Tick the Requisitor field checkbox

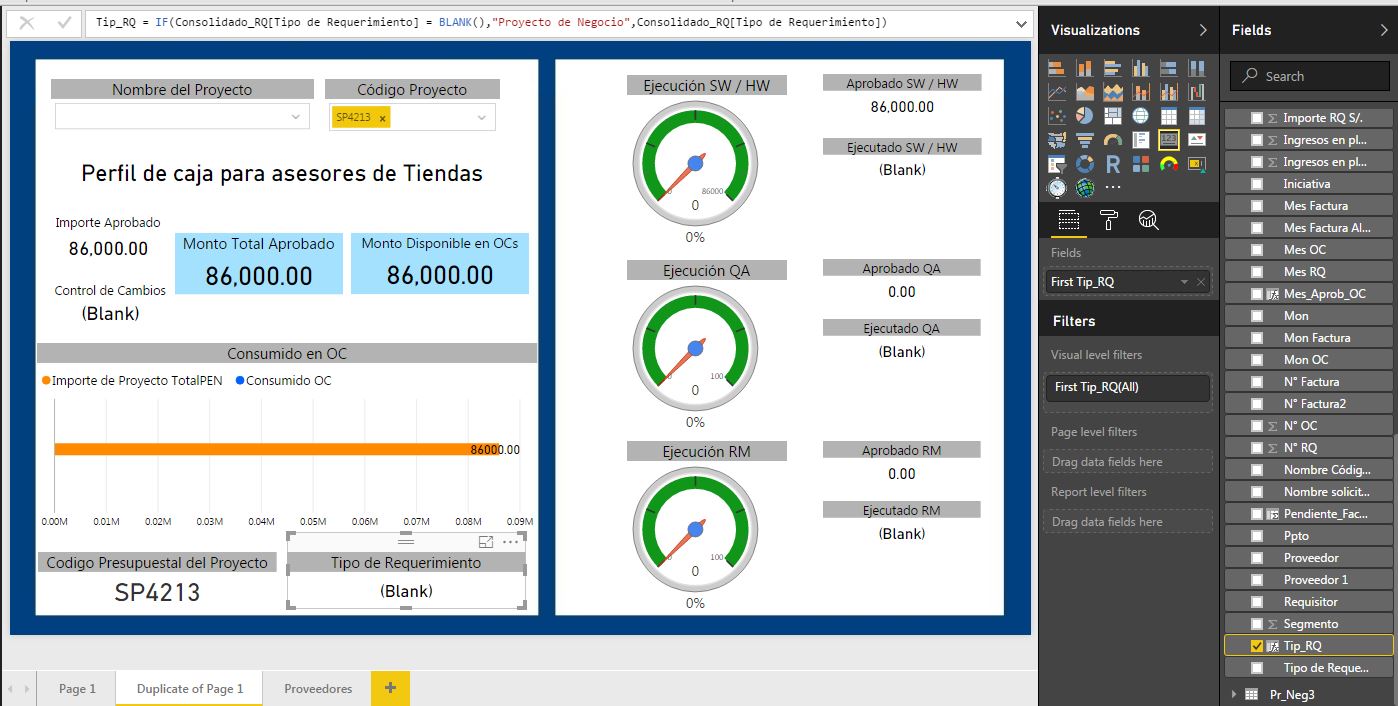click(x=1257, y=602)
